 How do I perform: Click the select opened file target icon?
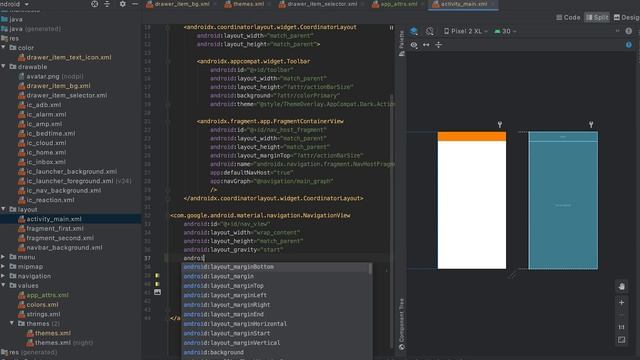click(x=95, y=4)
